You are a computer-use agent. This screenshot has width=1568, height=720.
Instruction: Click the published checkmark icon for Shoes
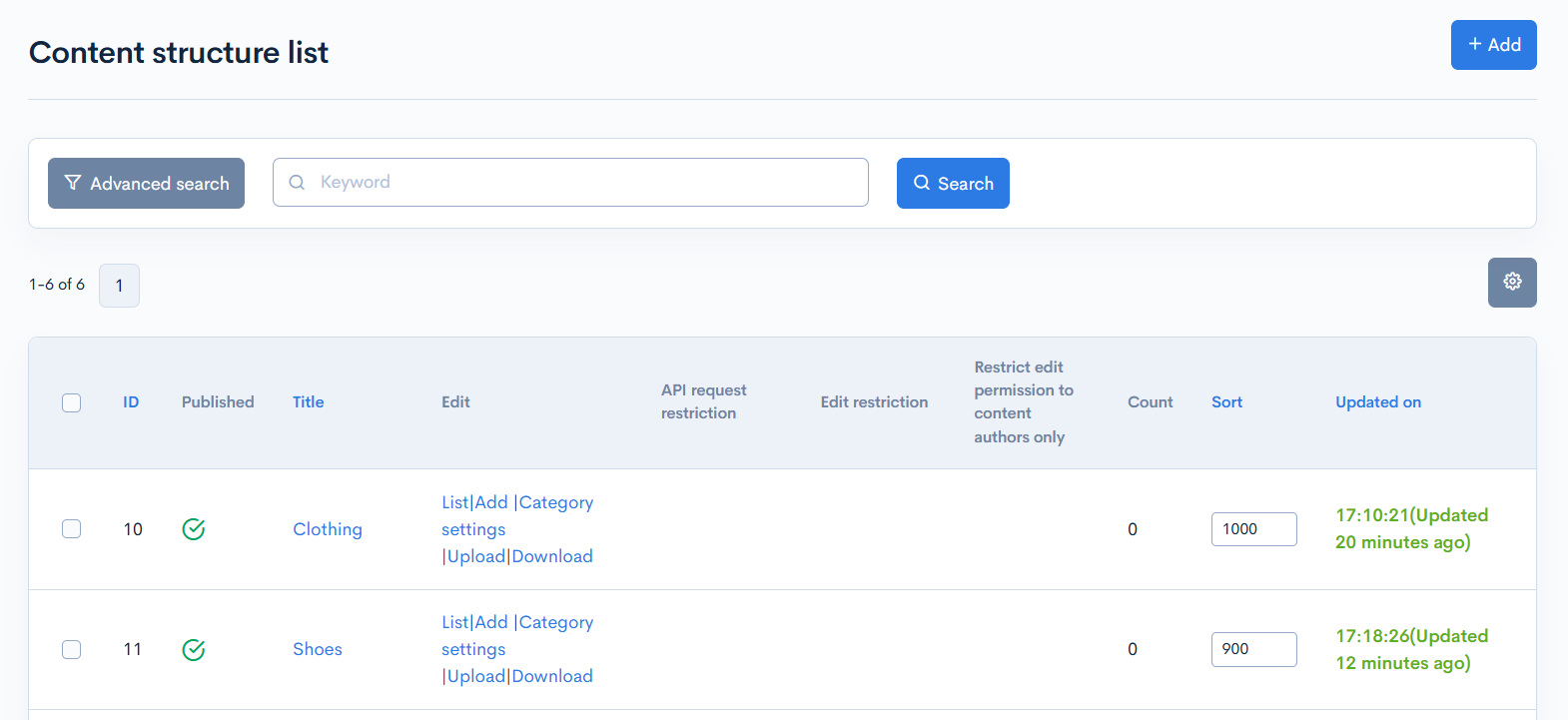coord(194,650)
